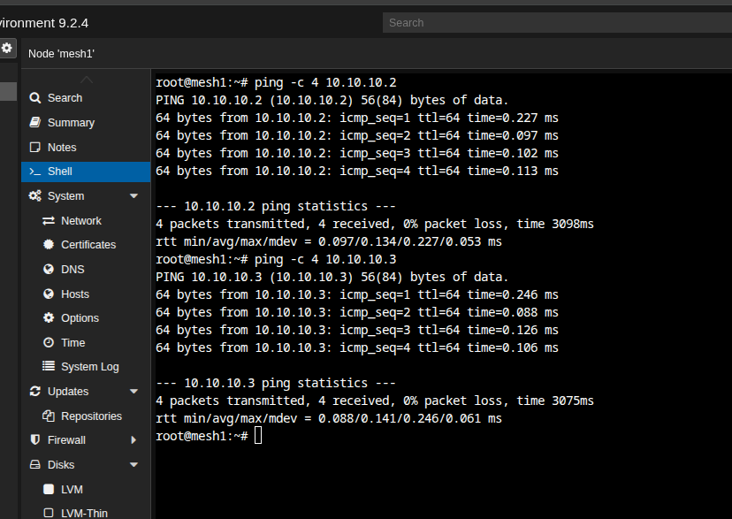Click the refresh icon next to Updates
The width and height of the screenshot is (732, 519).
35,391
